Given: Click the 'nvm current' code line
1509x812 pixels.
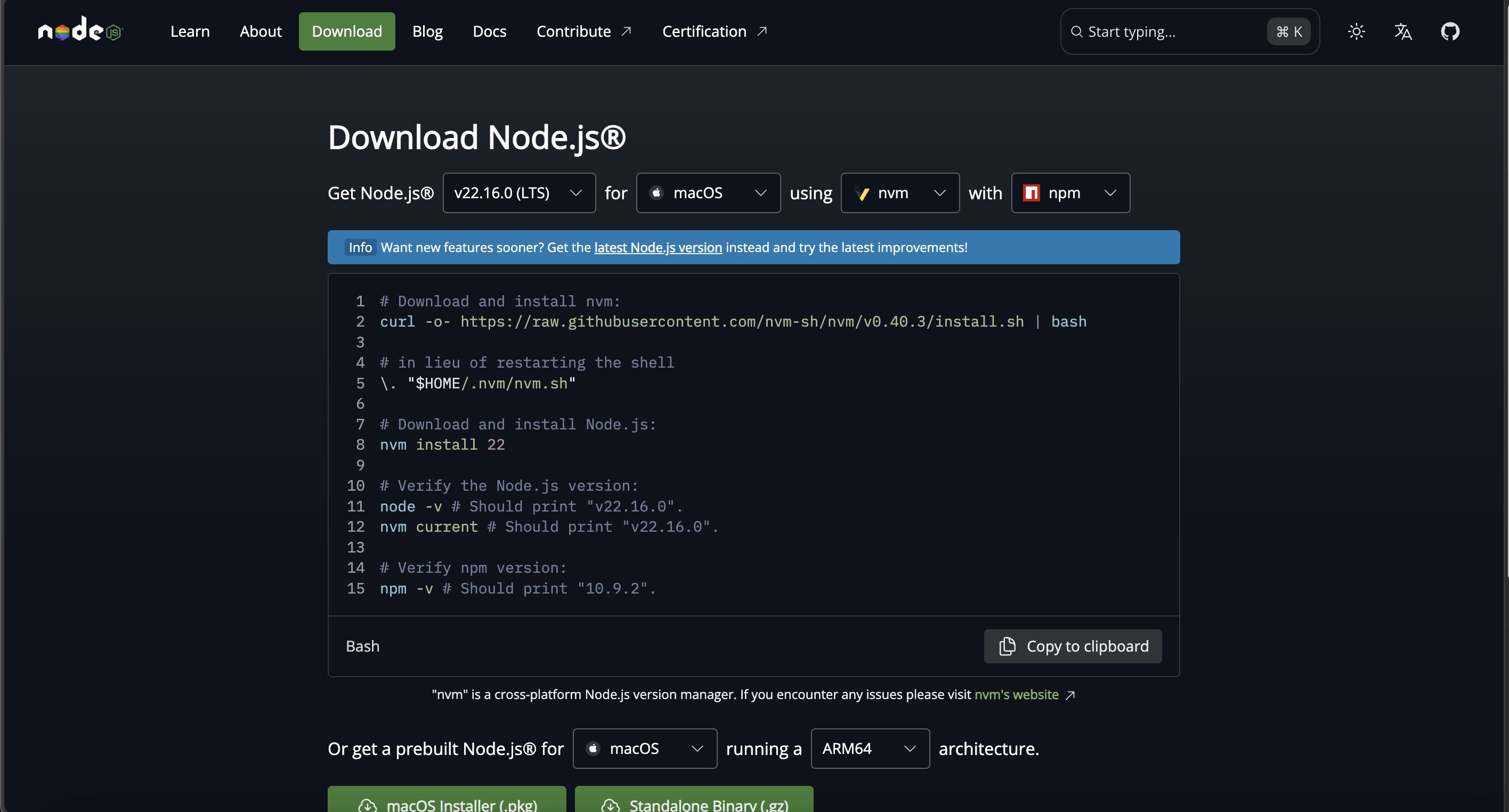Looking at the screenshot, I should [x=549, y=527].
